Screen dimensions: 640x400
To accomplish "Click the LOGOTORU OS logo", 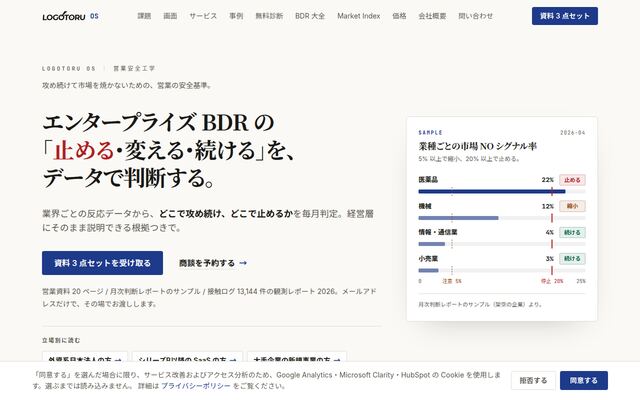I will click(70, 16).
